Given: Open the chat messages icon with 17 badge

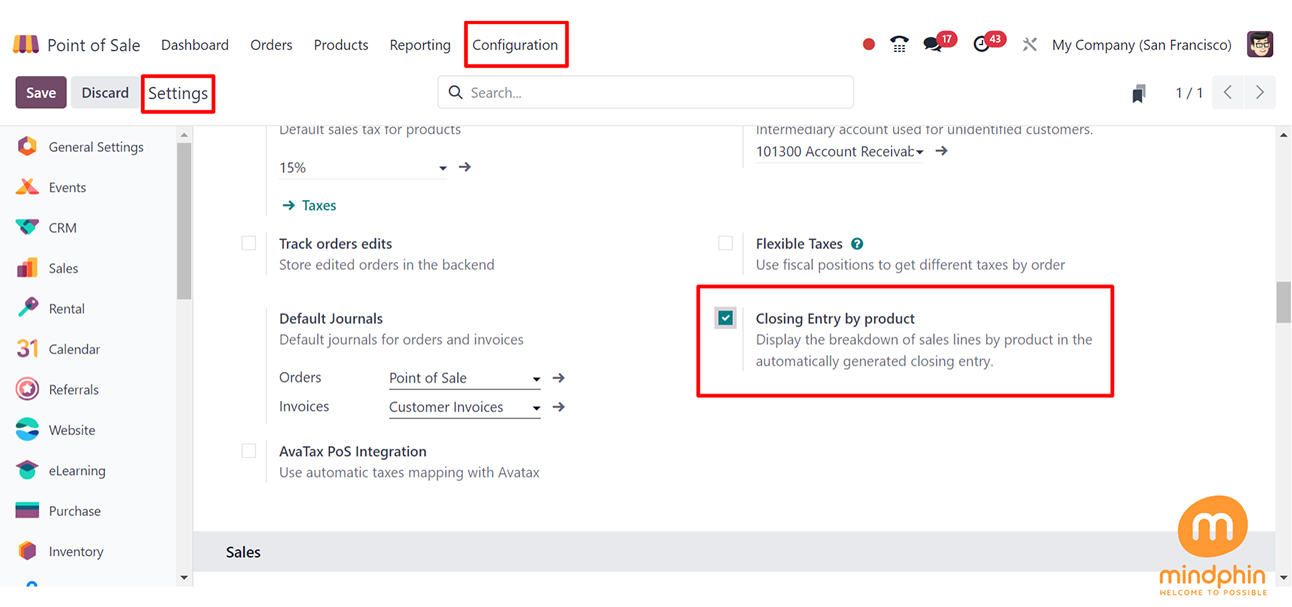Looking at the screenshot, I should (933, 45).
